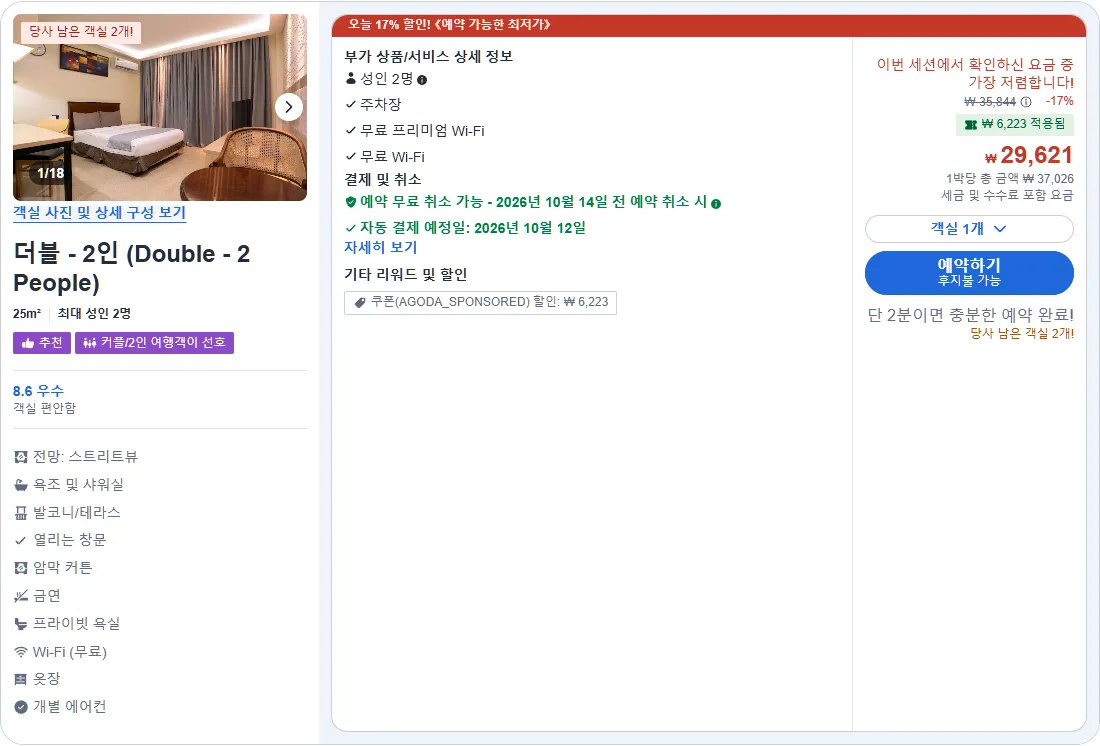Select the 더블 - 2인 (Double - 2 People) title
The height and width of the screenshot is (746, 1100).
132,268
